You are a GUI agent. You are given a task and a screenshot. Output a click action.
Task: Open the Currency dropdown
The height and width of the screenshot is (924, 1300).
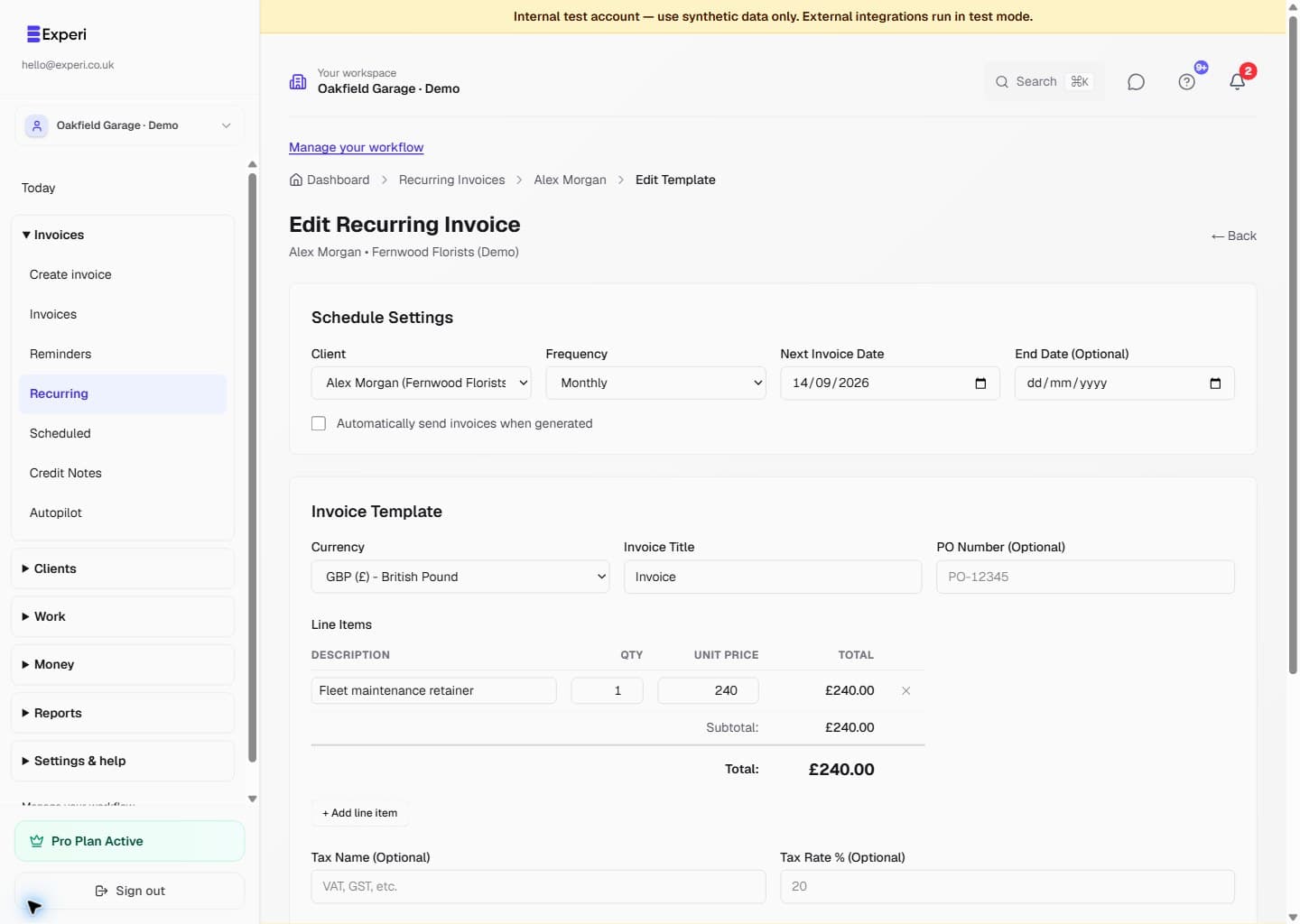point(460,577)
